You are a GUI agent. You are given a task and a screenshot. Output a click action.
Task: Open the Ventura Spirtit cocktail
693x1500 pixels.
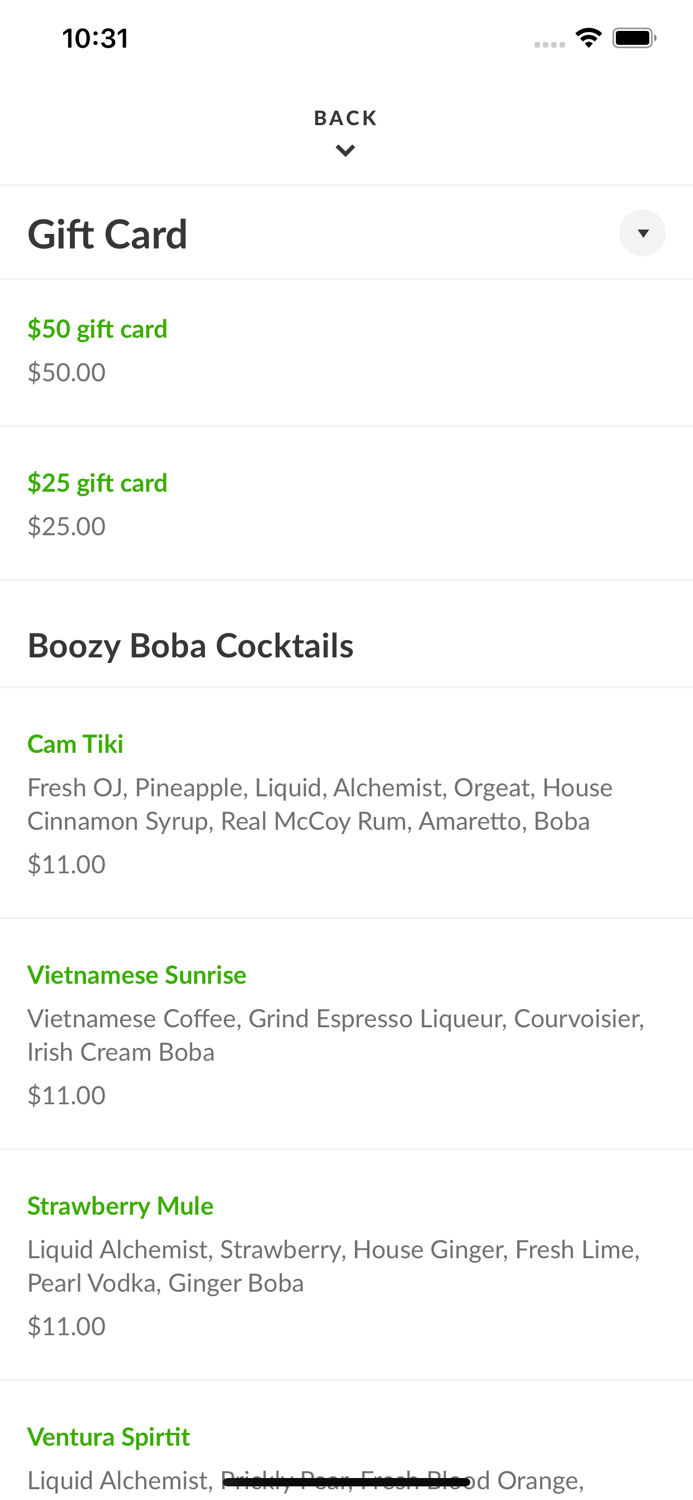pos(108,1437)
